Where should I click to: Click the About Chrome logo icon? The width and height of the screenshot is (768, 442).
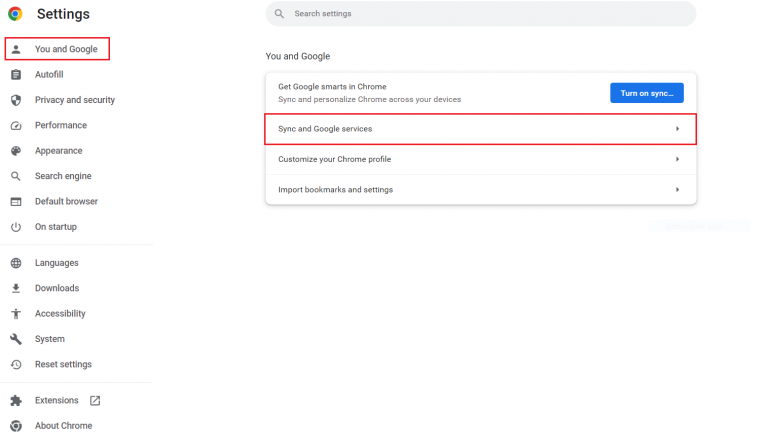(x=16, y=426)
